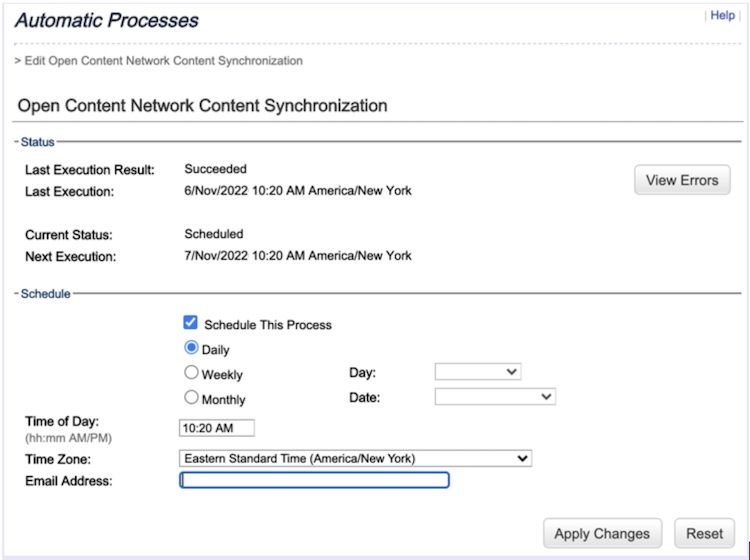Image resolution: width=750 pixels, height=560 pixels.
Task: Open the Day dropdown
Action: coord(478,372)
